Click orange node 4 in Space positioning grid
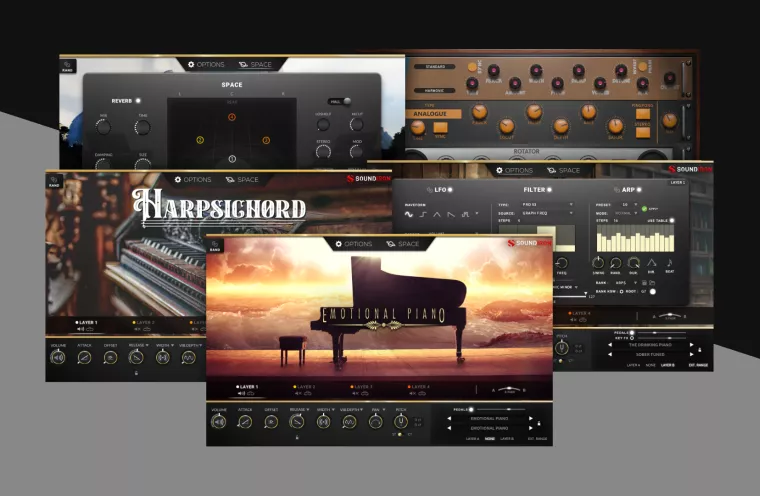The width and height of the screenshot is (760, 496). tap(232, 117)
